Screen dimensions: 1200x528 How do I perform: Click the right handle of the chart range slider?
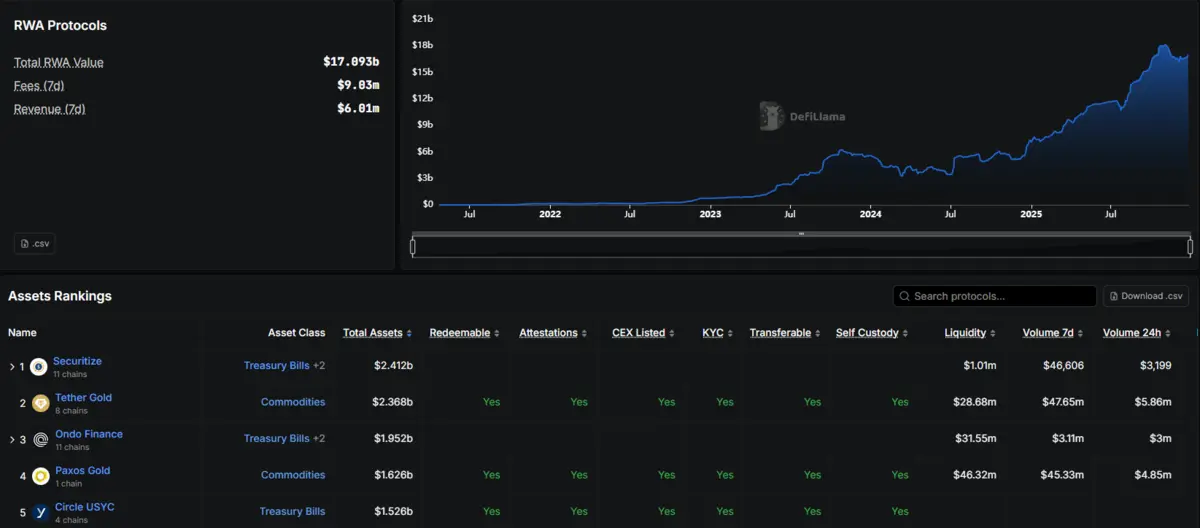click(x=1190, y=246)
